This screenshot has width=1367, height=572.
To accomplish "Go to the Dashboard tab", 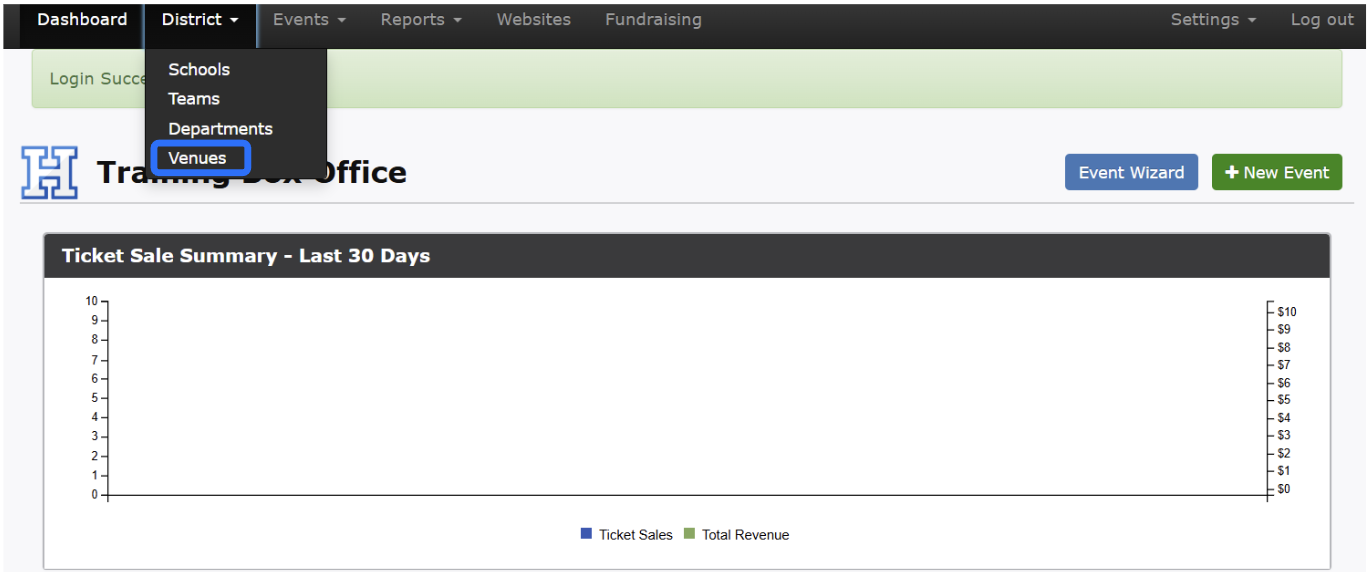I will coord(82,20).
